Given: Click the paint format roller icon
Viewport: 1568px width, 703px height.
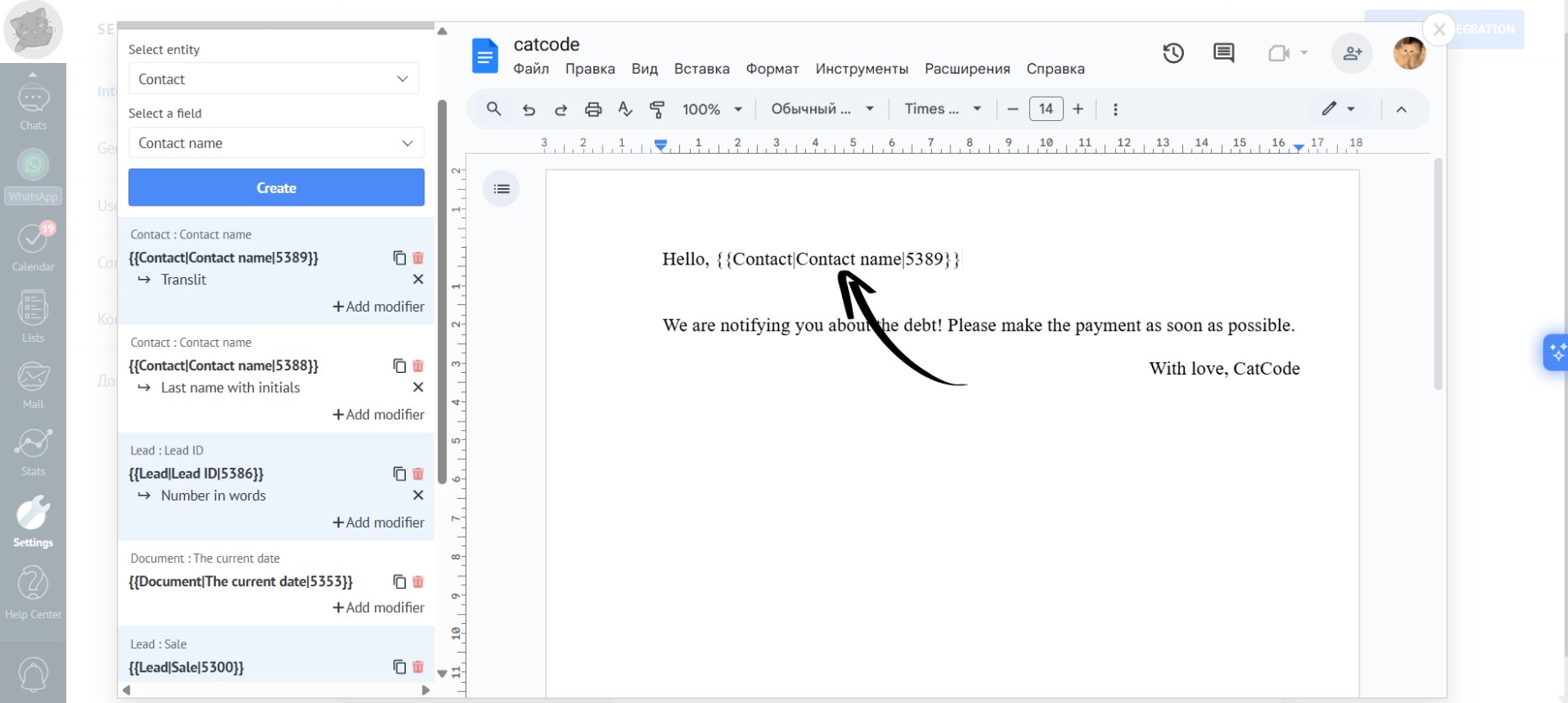Looking at the screenshot, I should coord(657,109).
